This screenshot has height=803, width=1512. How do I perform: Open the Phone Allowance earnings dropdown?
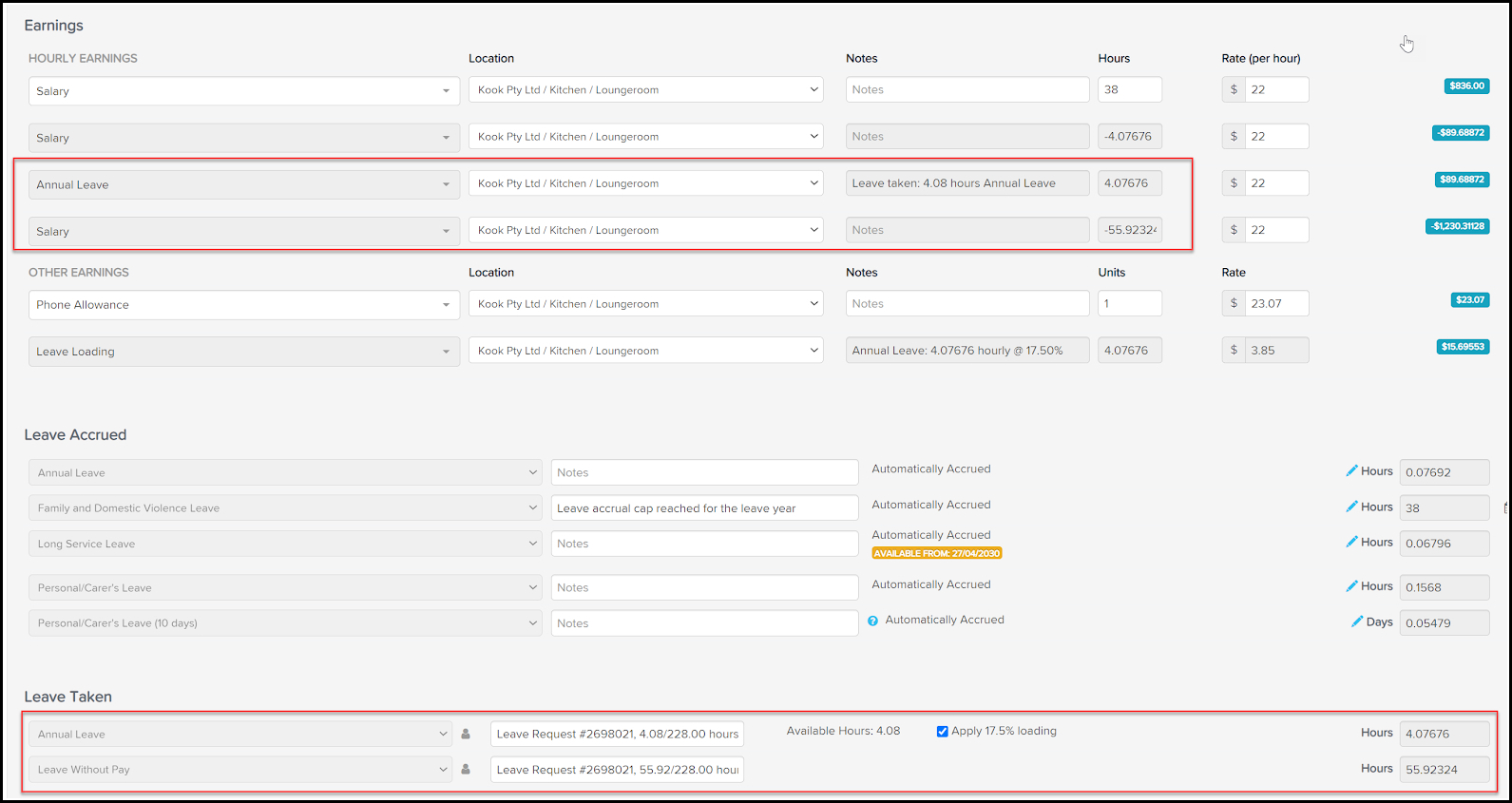coord(244,305)
